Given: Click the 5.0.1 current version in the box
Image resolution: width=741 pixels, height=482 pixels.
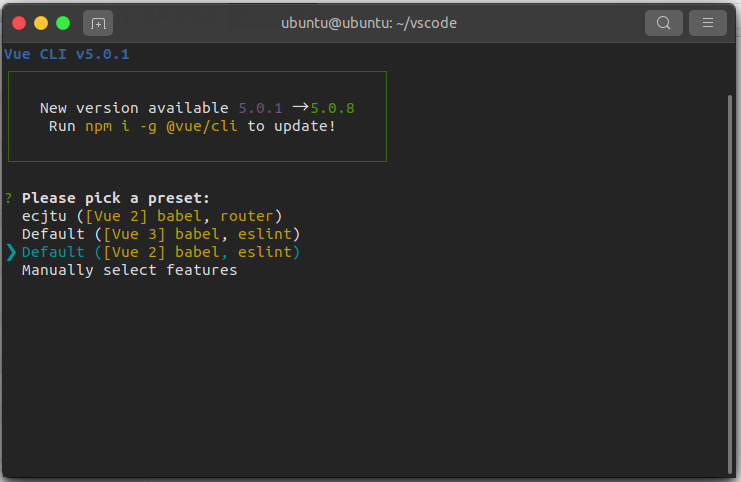Looking at the screenshot, I should (260, 109).
